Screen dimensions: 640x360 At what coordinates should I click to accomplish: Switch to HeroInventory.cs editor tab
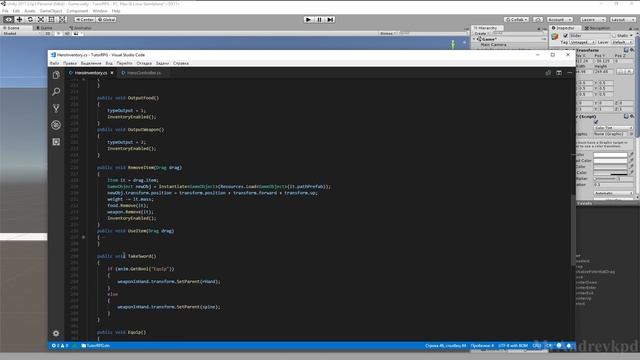pyautogui.click(x=91, y=73)
